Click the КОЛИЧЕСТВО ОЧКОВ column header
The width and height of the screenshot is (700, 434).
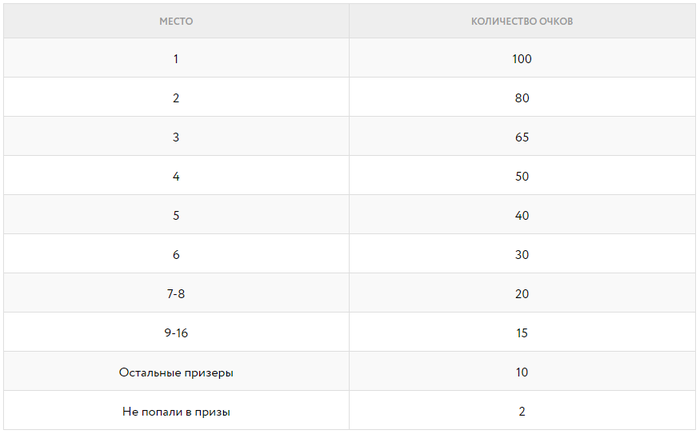click(x=521, y=21)
